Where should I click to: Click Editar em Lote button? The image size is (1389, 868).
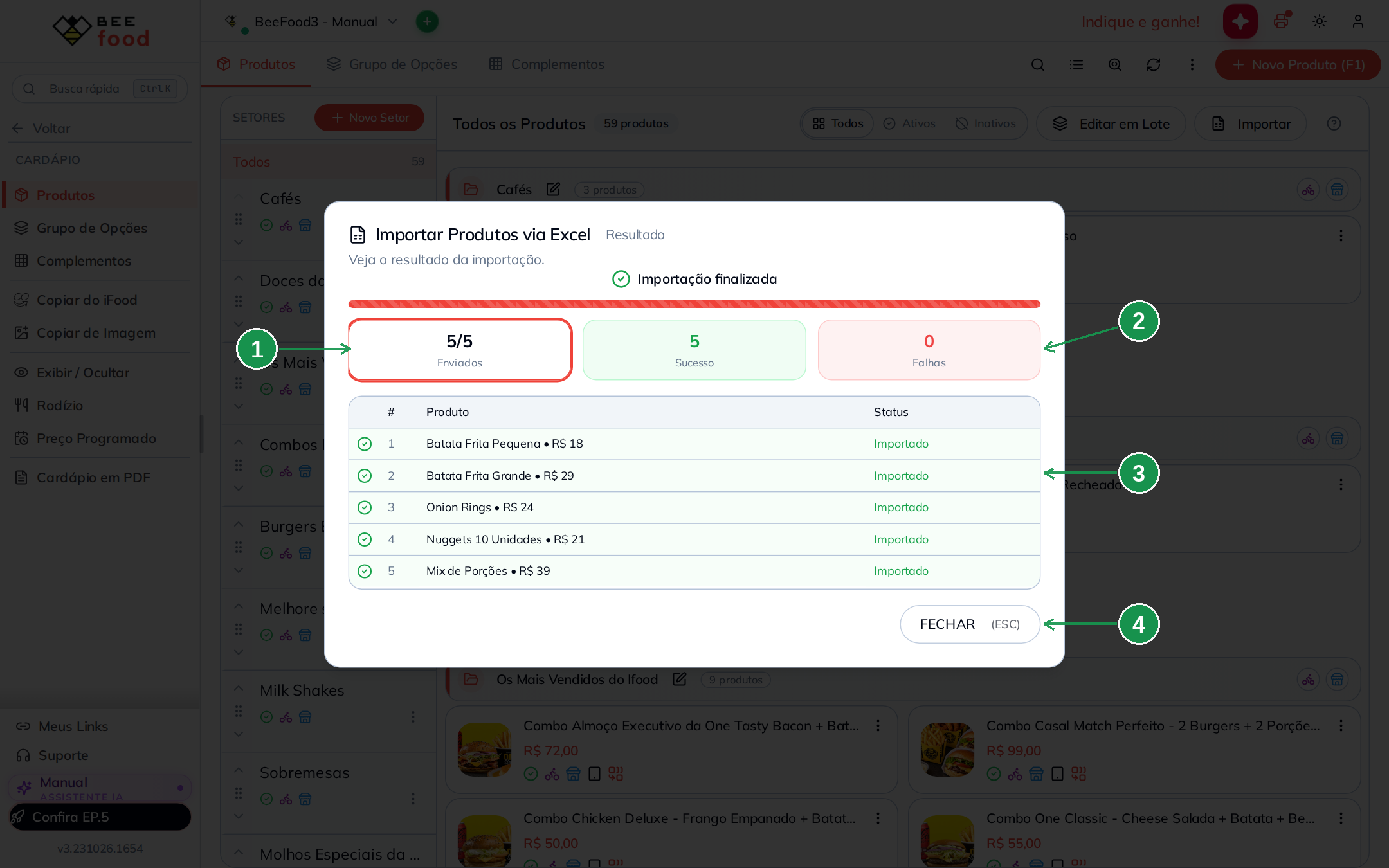click(1111, 123)
